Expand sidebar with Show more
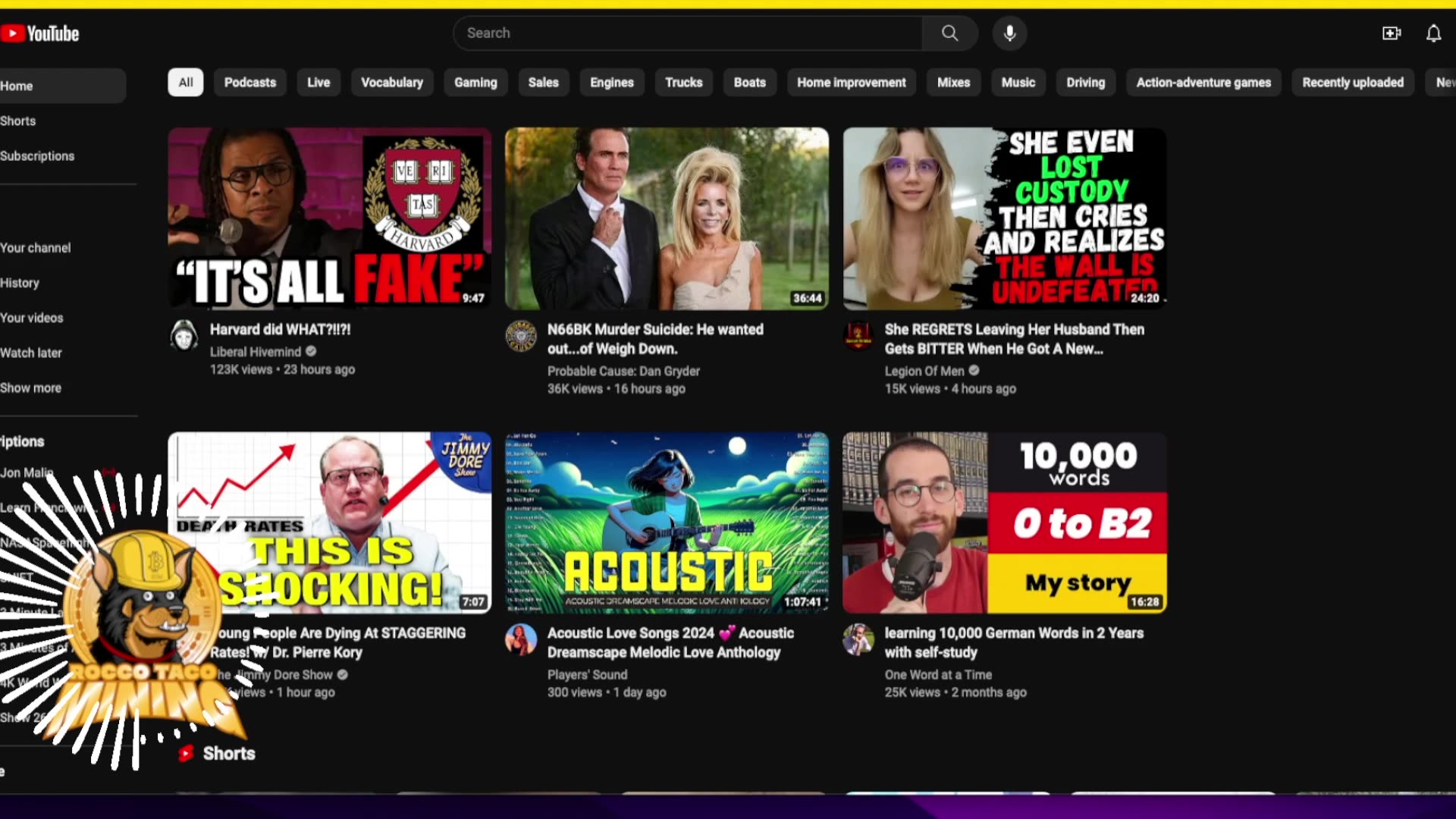This screenshot has width=1456, height=819. pyautogui.click(x=31, y=388)
